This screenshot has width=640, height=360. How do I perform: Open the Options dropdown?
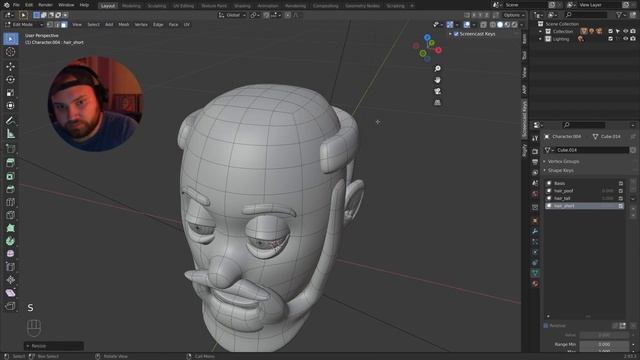(x=513, y=15)
